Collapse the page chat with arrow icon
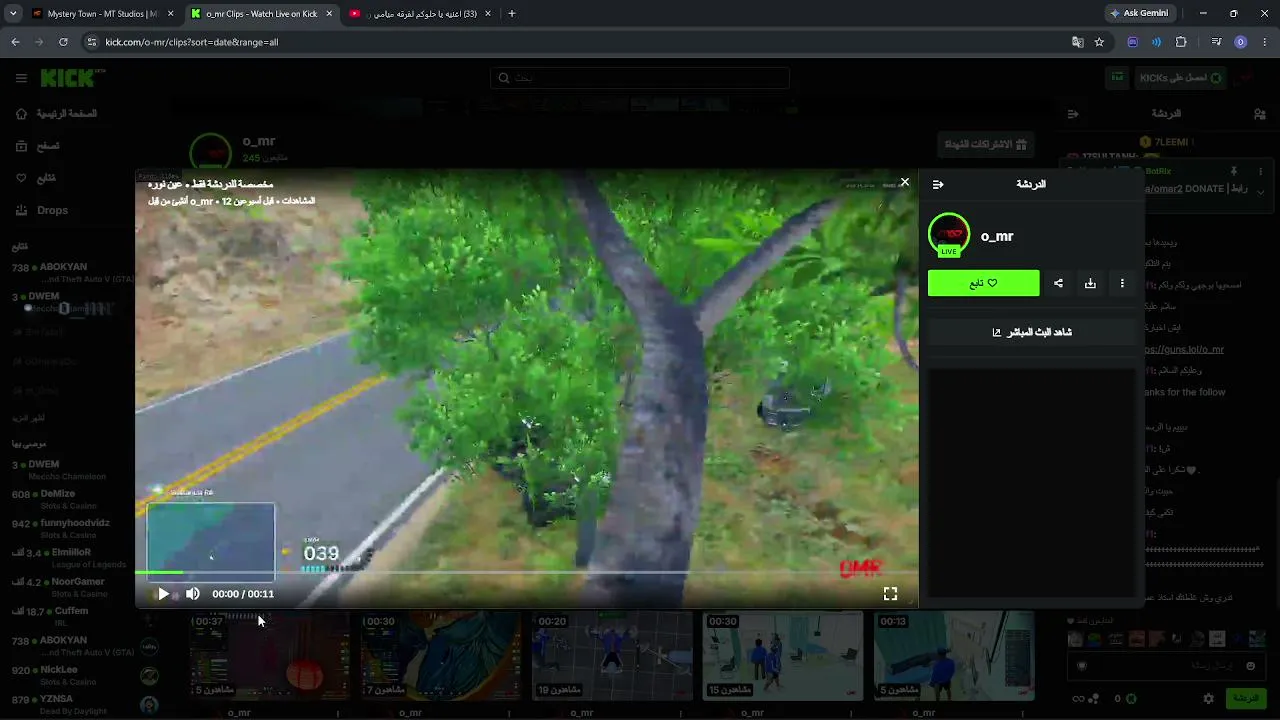Image resolution: width=1280 pixels, height=720 pixels. (1073, 114)
